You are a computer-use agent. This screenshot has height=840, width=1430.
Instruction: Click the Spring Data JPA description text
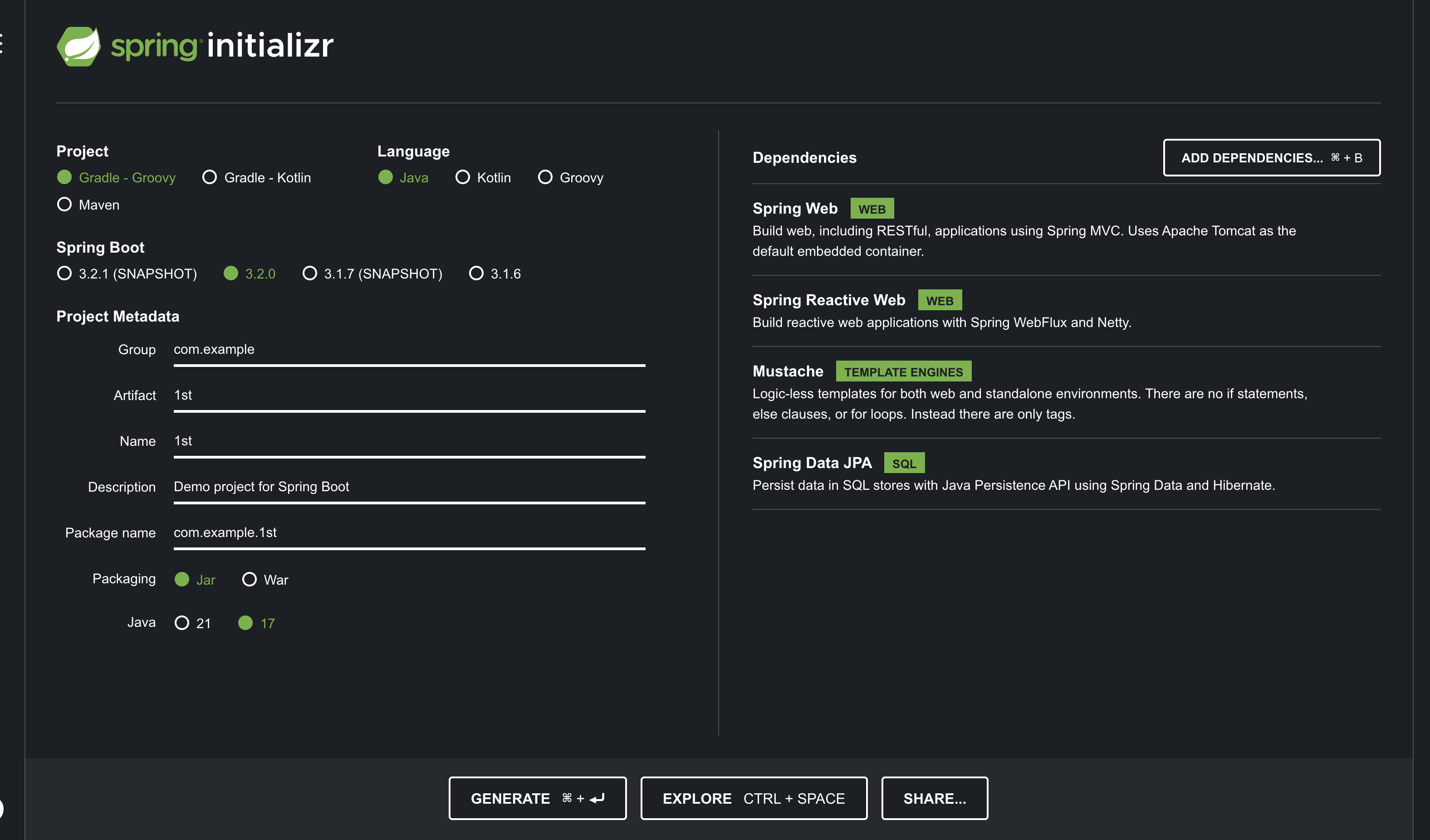(x=1014, y=485)
